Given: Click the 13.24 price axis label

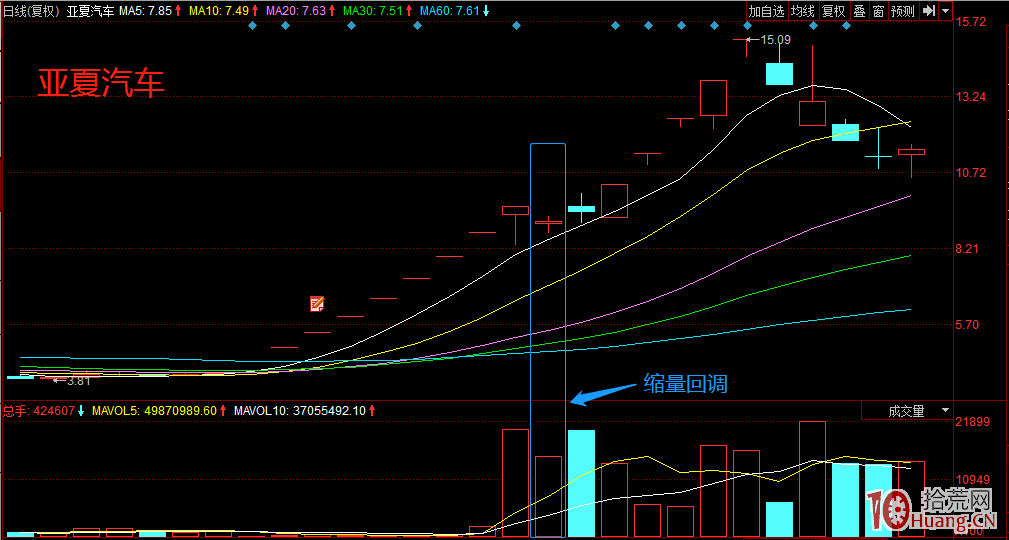Looking at the screenshot, I should [x=972, y=97].
